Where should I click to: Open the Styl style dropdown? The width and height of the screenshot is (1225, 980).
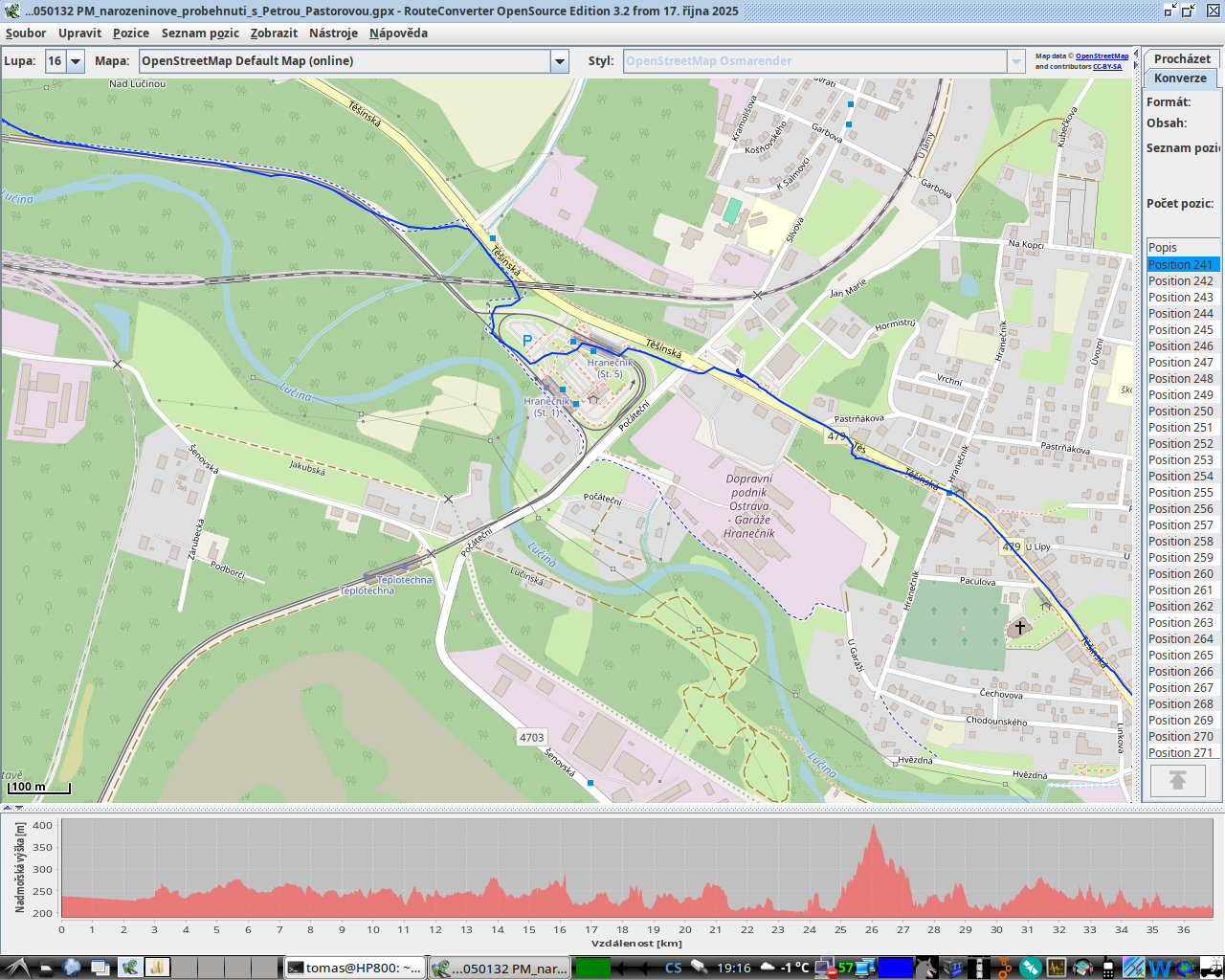click(x=1015, y=61)
